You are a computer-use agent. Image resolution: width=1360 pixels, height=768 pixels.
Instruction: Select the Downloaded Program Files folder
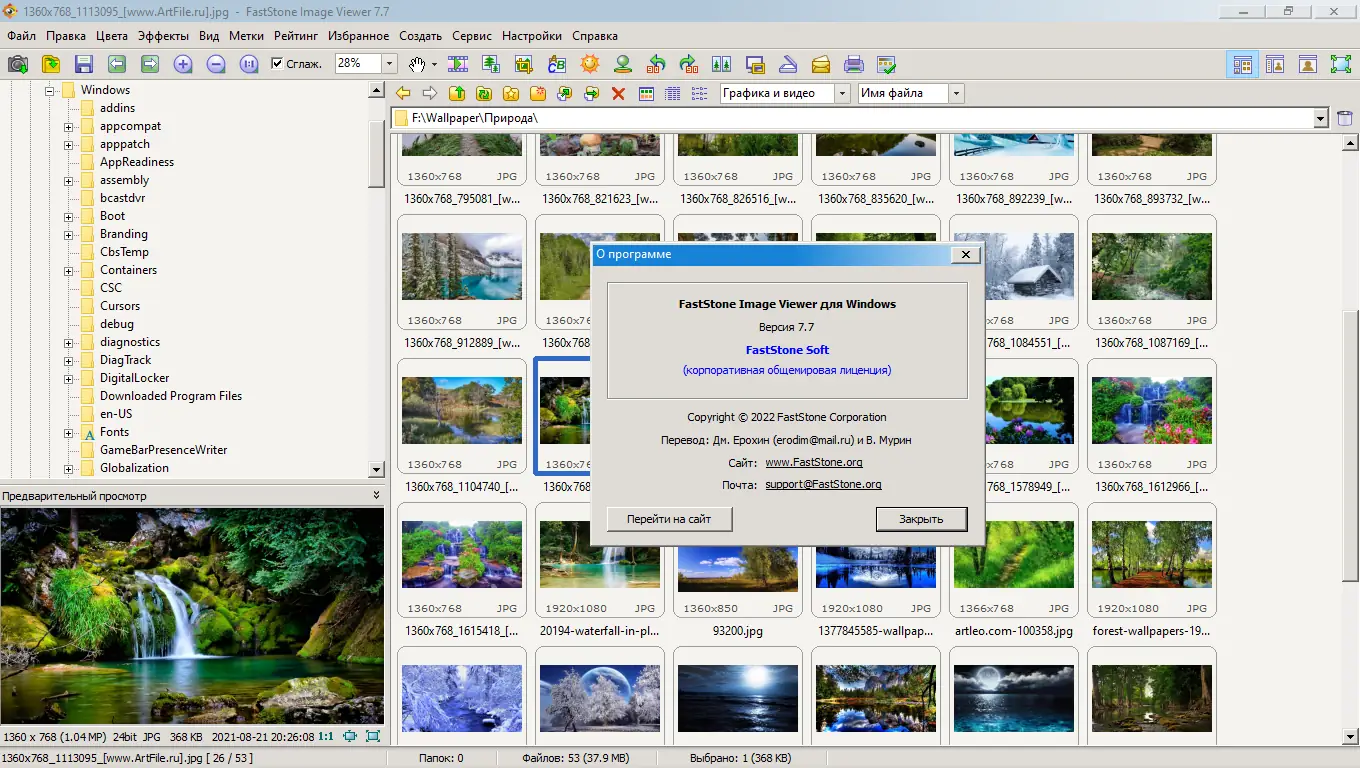tap(170, 396)
